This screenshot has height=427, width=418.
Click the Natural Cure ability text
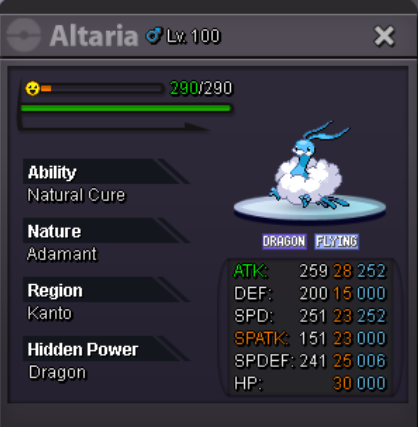tap(76, 195)
